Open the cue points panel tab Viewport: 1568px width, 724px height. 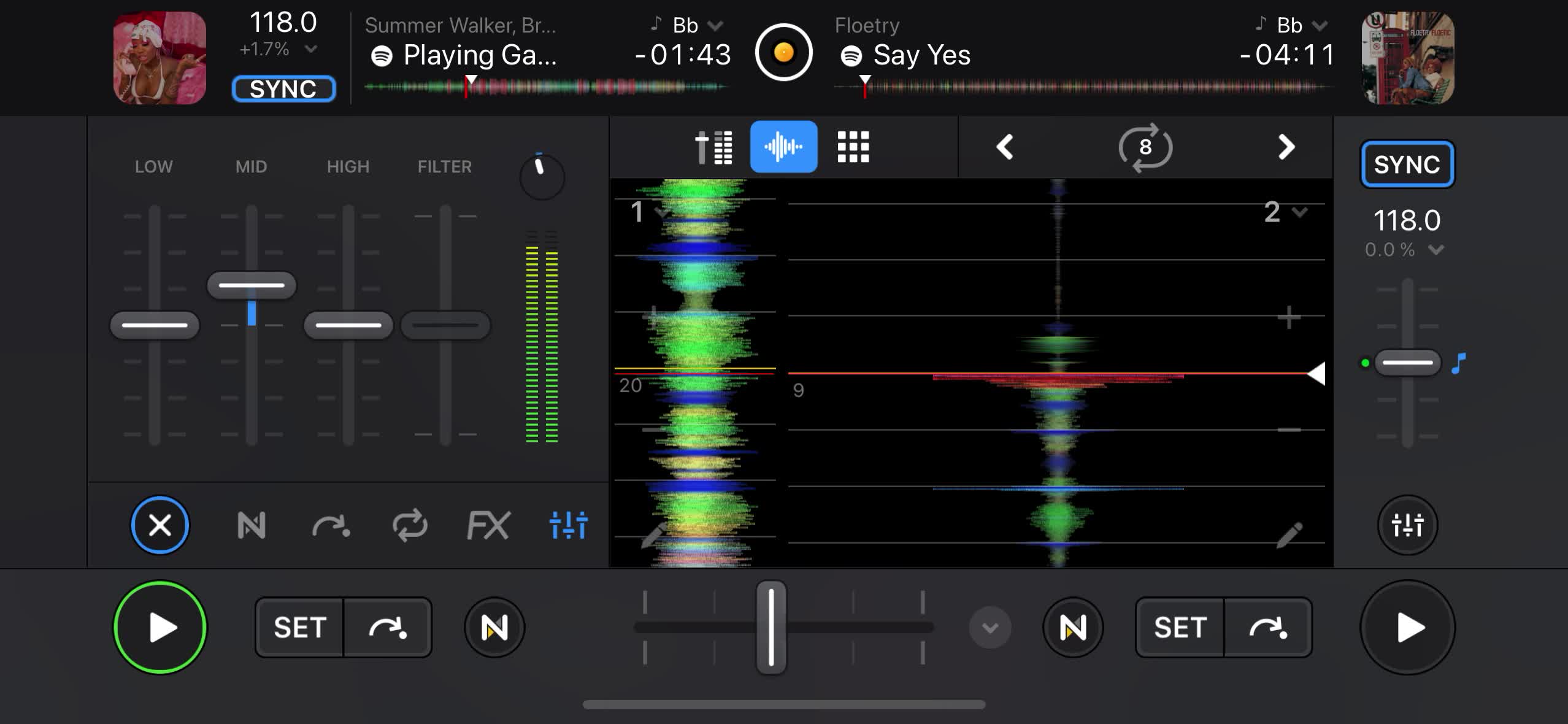pos(331,525)
